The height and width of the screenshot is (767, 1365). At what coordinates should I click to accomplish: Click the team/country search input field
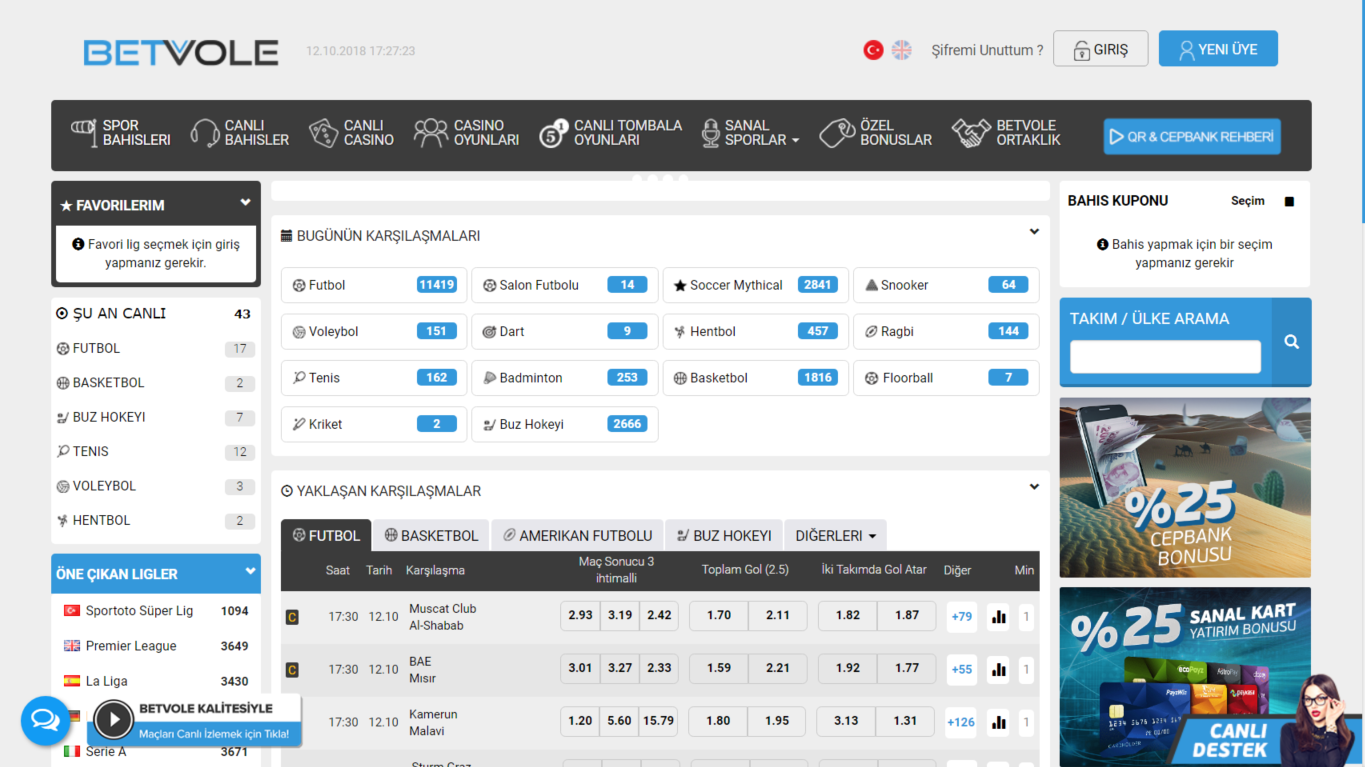pyautogui.click(x=1165, y=357)
